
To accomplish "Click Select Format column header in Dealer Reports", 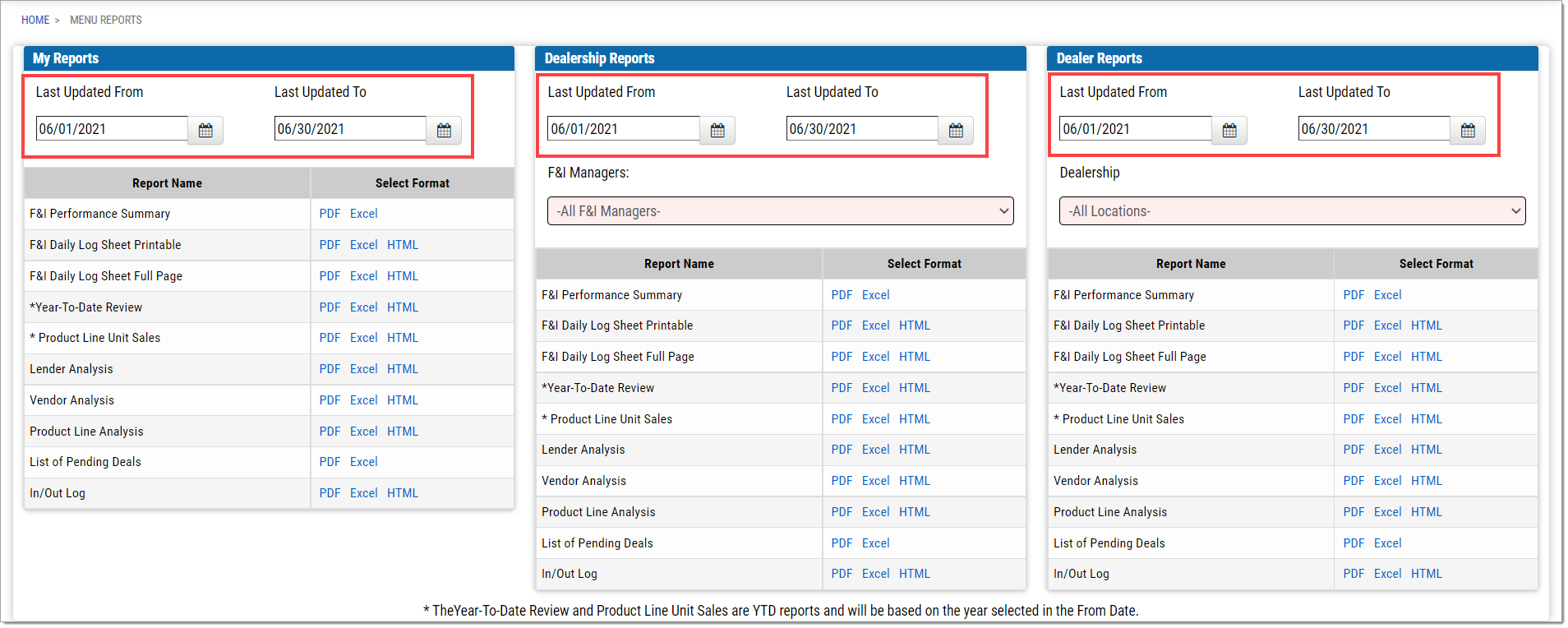I will click(x=1437, y=264).
